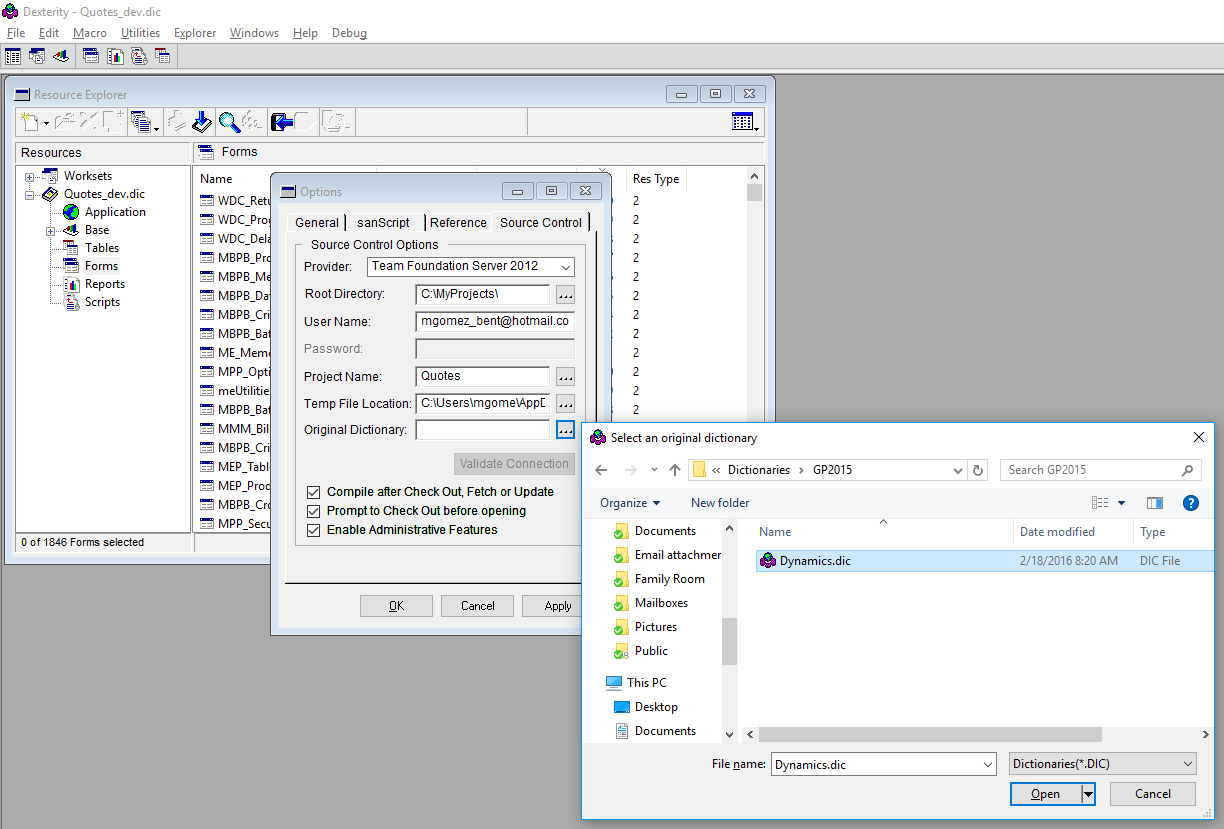Click the form window icon in main toolbar

coord(91,56)
